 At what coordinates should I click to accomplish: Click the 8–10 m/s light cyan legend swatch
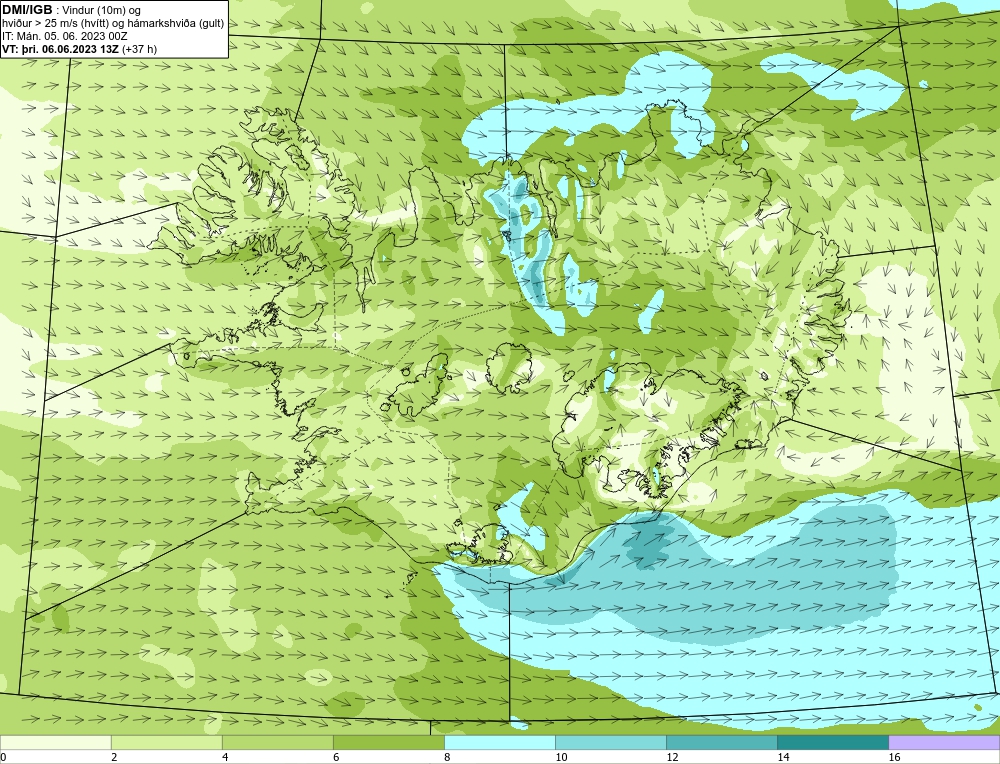click(499, 742)
